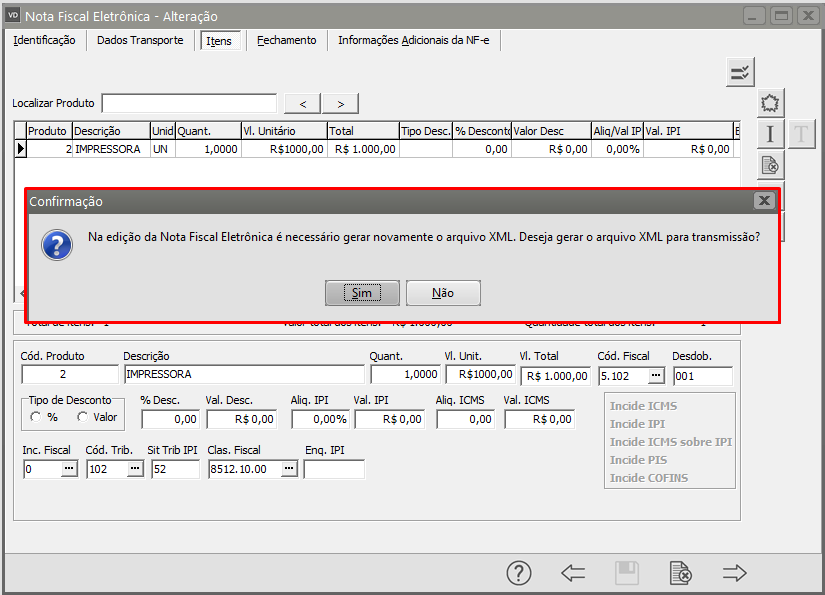The height and width of the screenshot is (595, 825).
Task: Open the Cód. Fiscal lookup button
Action: point(656,375)
